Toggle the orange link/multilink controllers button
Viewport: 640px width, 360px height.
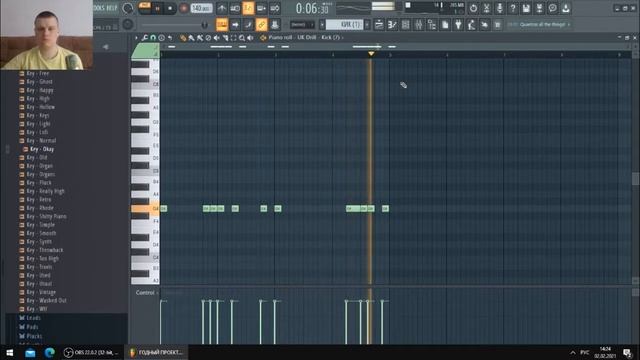click(262, 24)
